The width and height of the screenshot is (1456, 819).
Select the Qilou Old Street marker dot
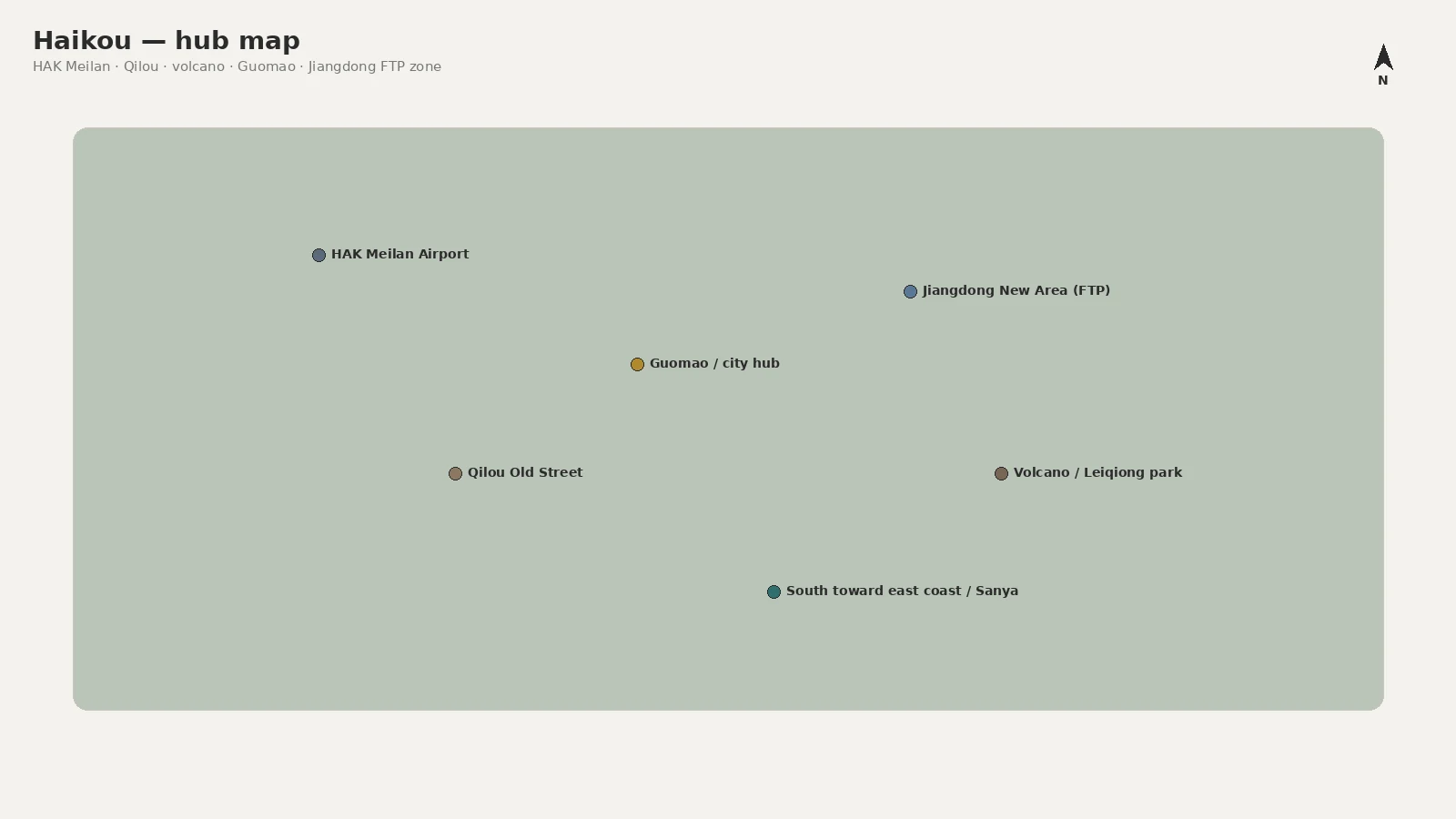point(455,473)
